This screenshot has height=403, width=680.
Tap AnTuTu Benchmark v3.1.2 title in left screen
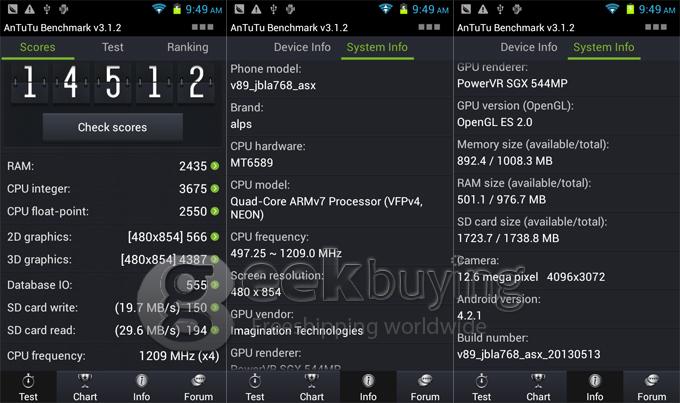(x=62, y=28)
